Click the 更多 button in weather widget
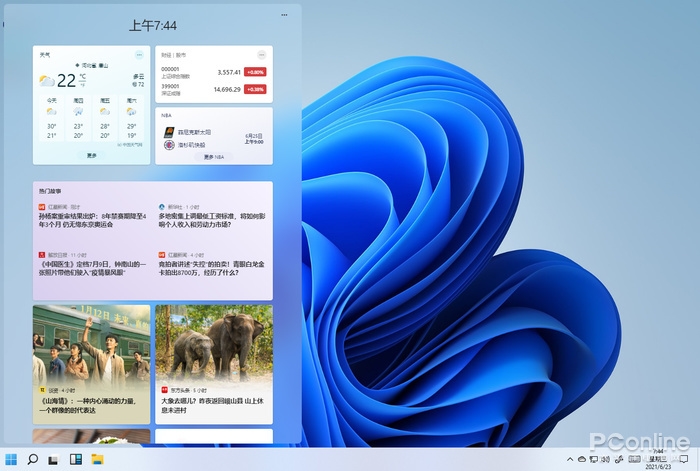 tap(92, 156)
